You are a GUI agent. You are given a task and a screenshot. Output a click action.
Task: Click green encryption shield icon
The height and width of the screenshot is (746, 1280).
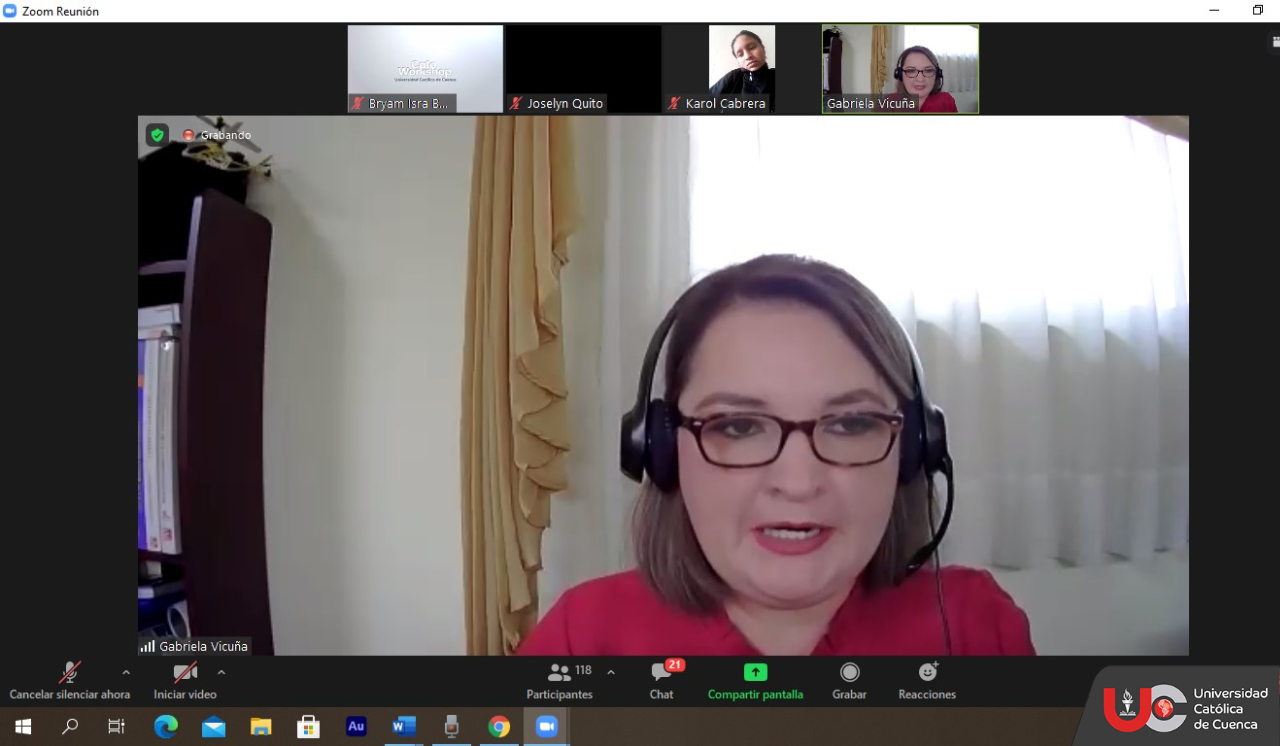tap(157, 135)
